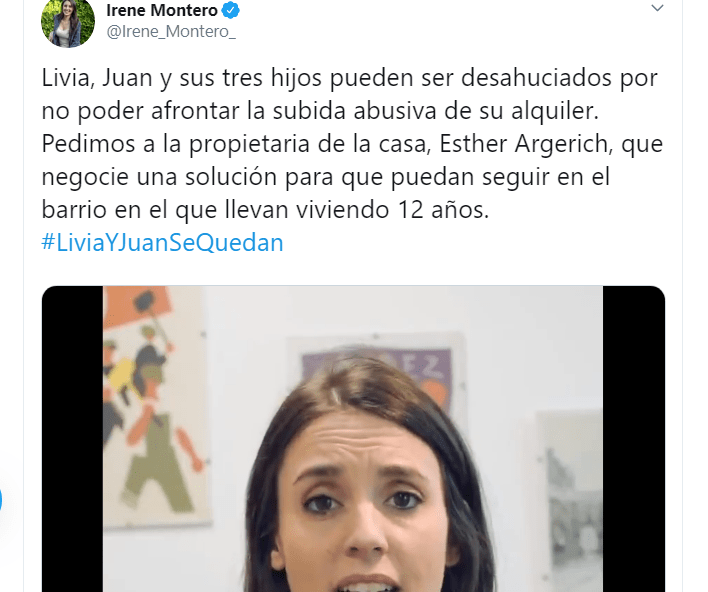
Task: Click the tweet line starting 'Livia, Juan'
Action: pos(349,78)
